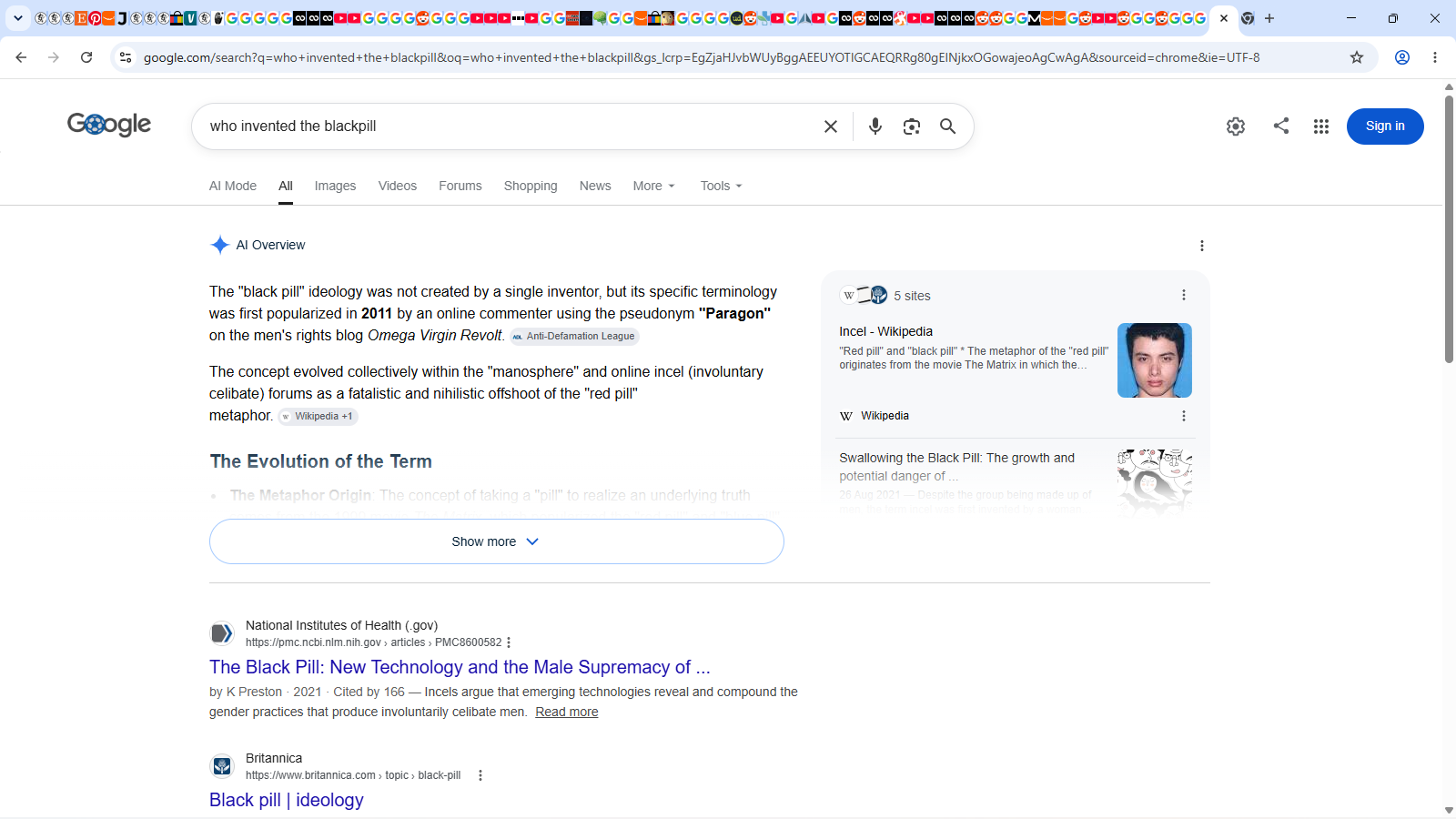Click the Chrome address bar URL
The height and width of the screenshot is (819, 1456).
pyautogui.click(x=702, y=57)
